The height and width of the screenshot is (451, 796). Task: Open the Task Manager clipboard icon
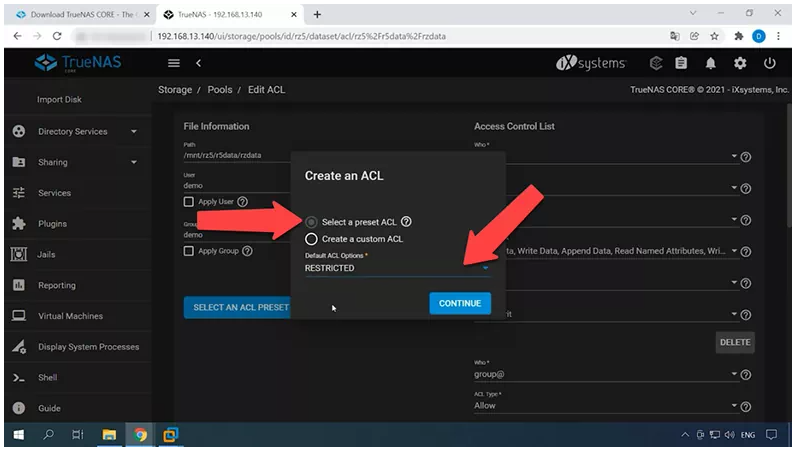681,63
